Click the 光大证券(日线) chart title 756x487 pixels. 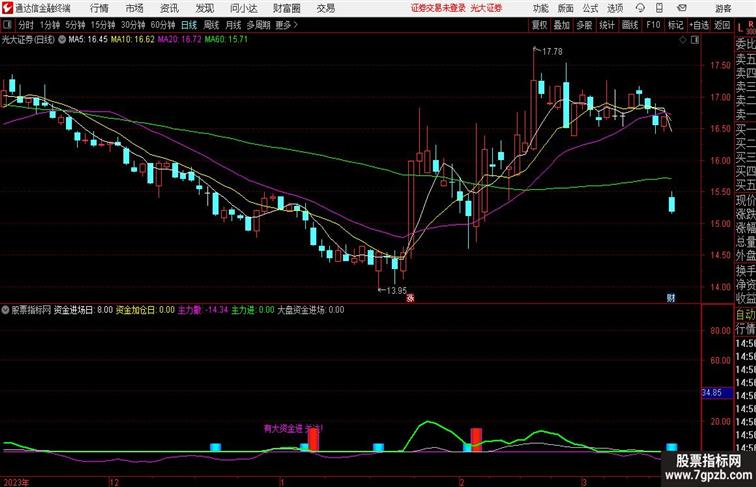[28, 40]
